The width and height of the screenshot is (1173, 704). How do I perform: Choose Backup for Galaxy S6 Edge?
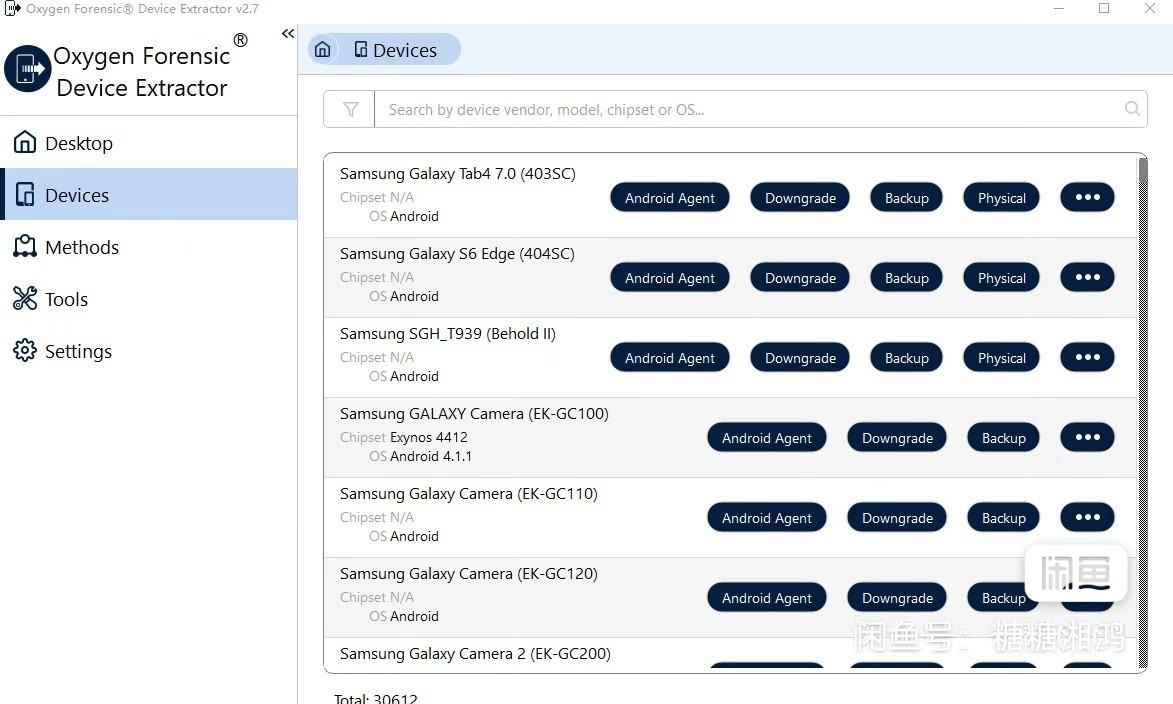tap(907, 278)
